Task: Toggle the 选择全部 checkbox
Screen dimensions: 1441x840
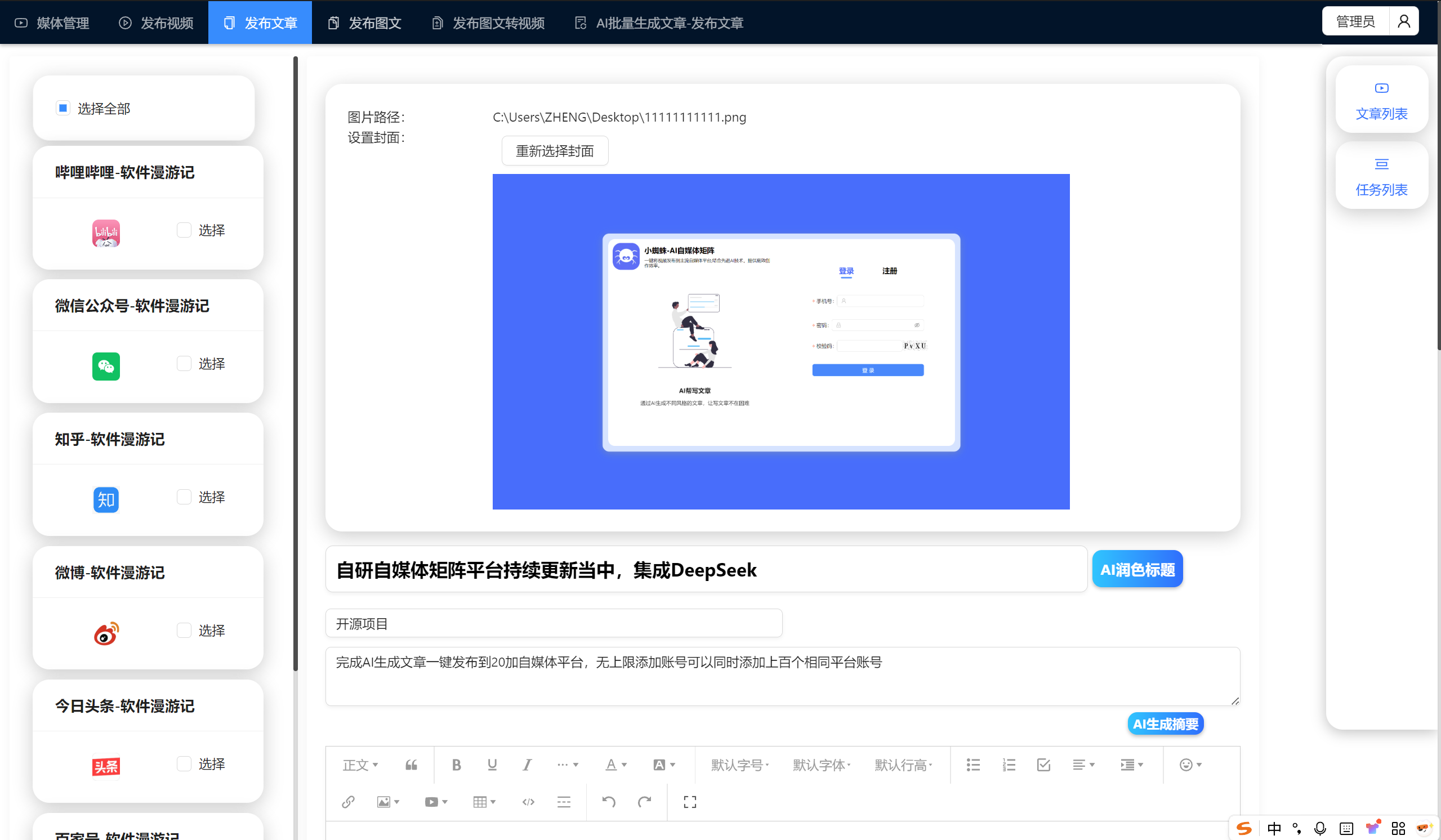Action: coord(63,108)
